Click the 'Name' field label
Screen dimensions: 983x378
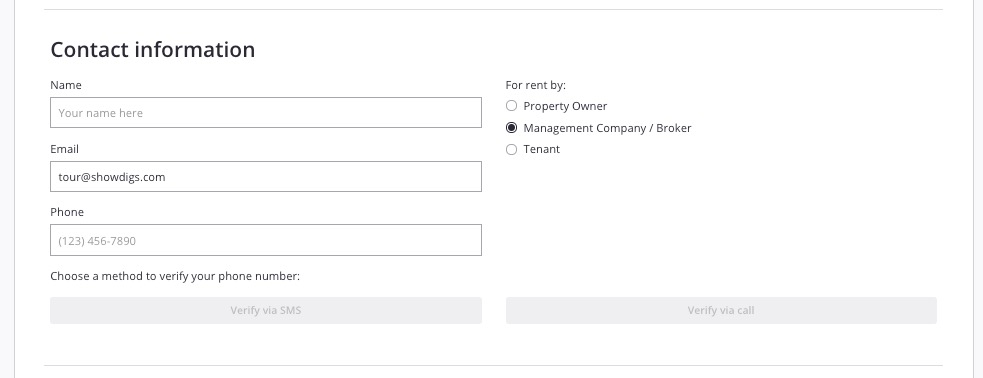66,85
